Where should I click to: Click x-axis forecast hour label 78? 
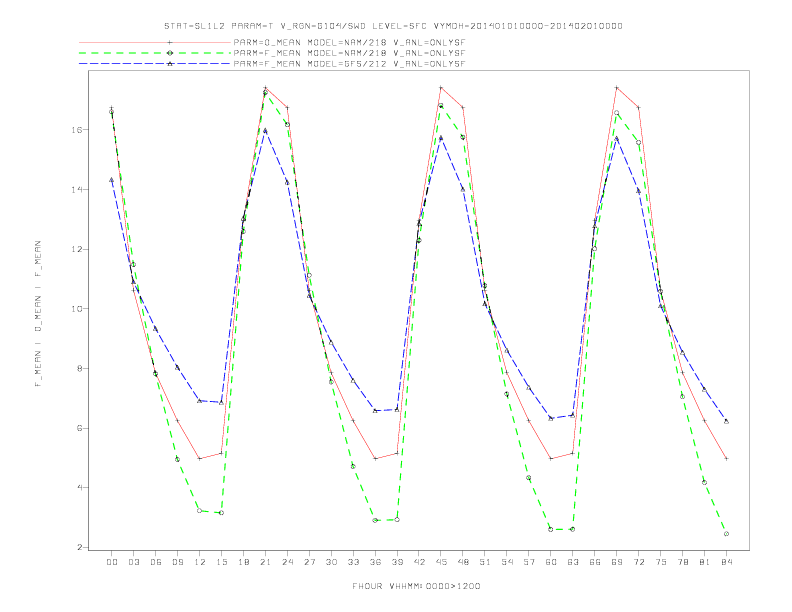coord(682,562)
